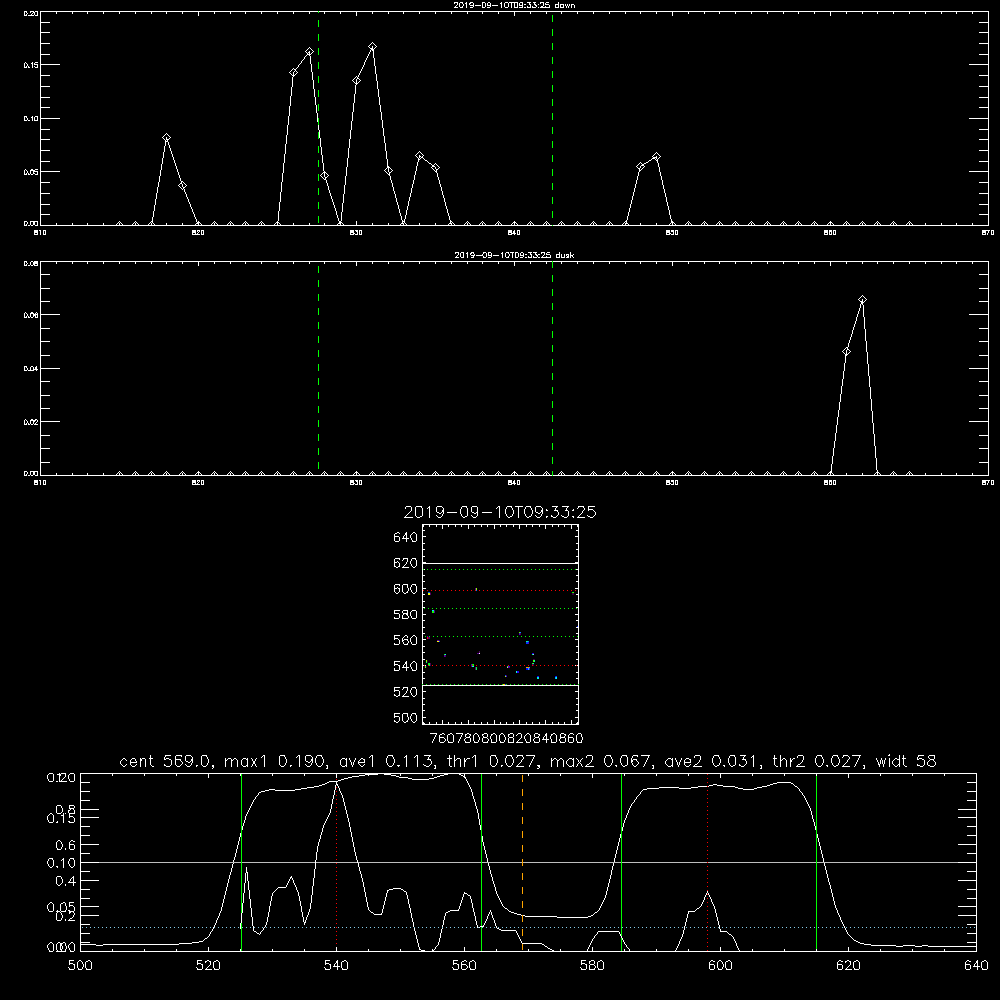Click the left green dashed line in dawn plot

(318, 119)
